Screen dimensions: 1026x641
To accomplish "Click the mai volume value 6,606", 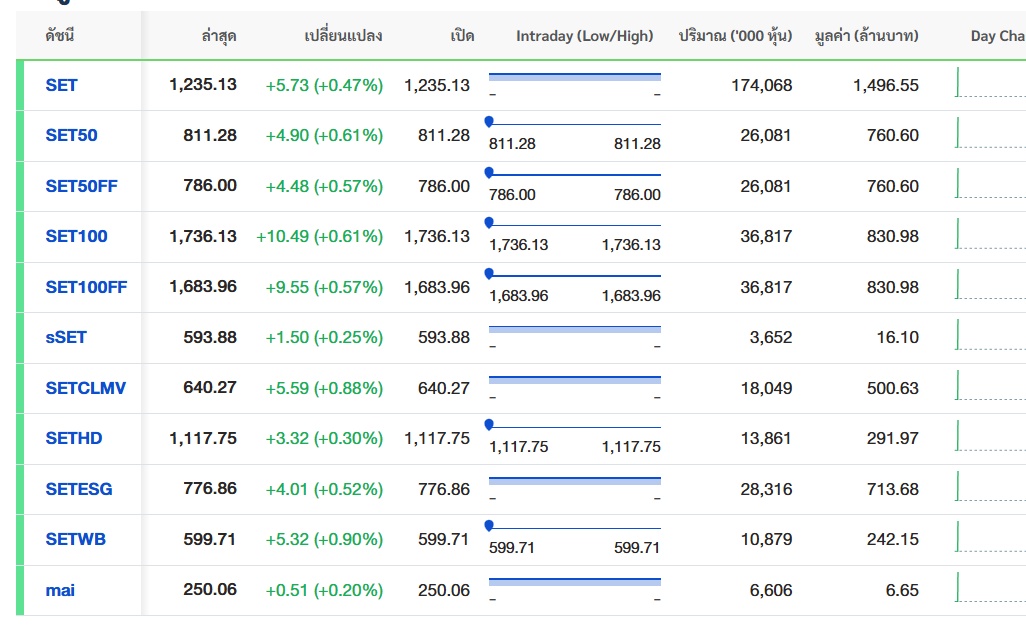I will coord(771,591).
